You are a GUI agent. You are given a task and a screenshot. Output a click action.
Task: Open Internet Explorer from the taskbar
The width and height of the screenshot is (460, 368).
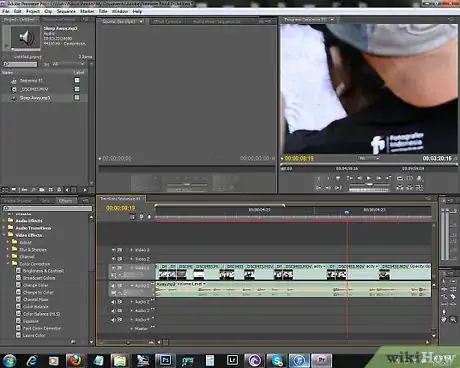point(32,360)
